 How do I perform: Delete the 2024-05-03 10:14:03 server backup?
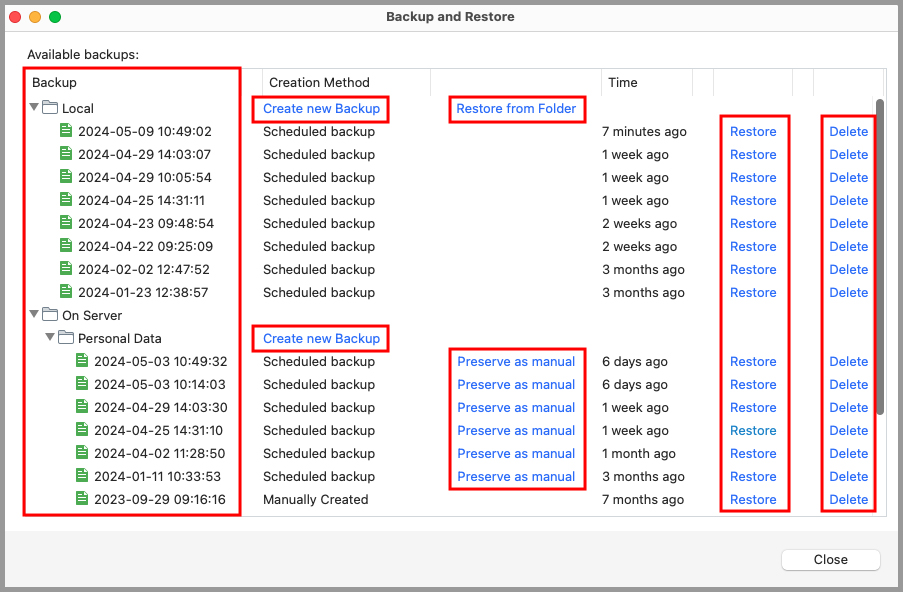(848, 385)
